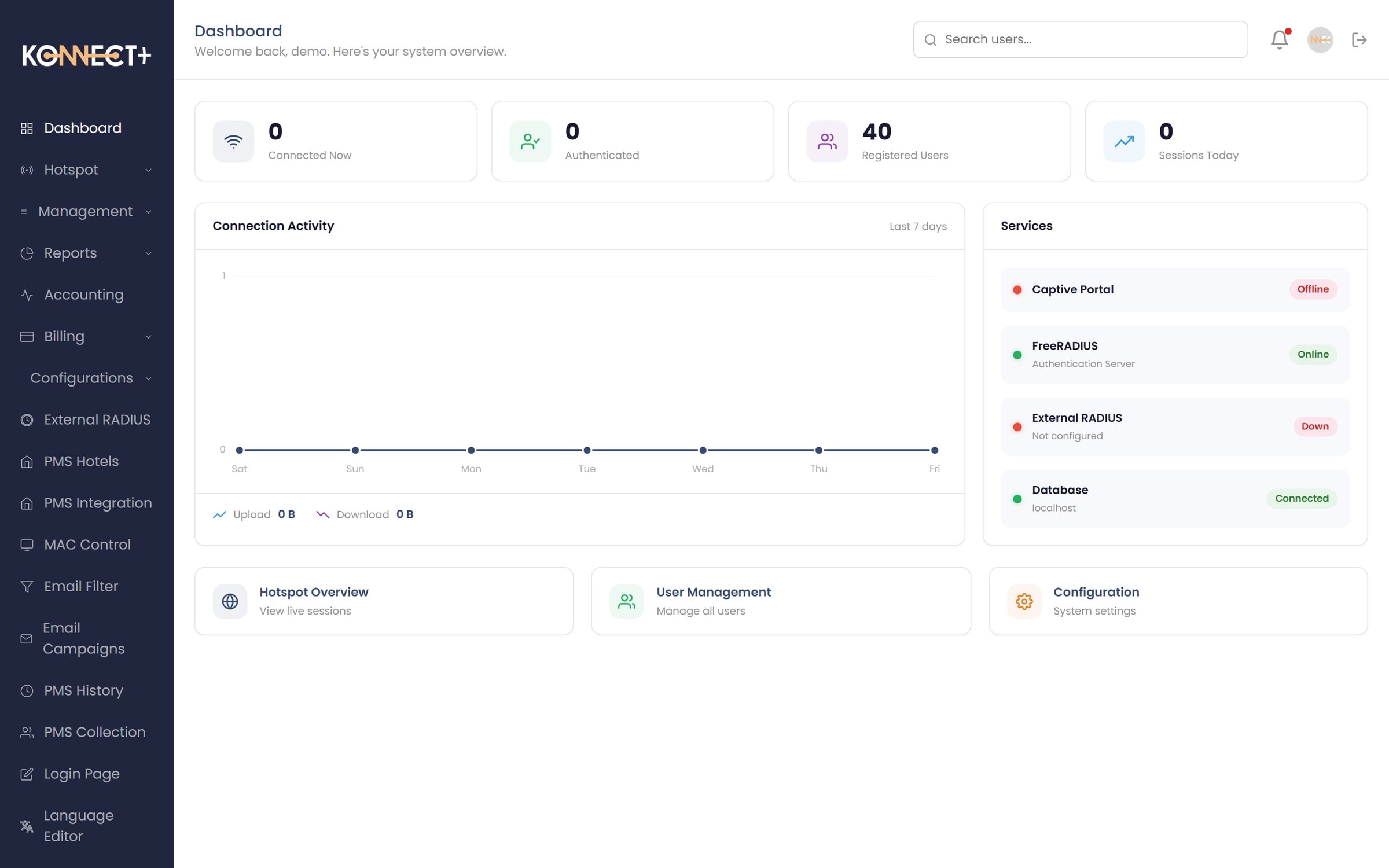Click the Language Editor translate icon
The height and width of the screenshot is (868, 1389).
click(x=27, y=826)
